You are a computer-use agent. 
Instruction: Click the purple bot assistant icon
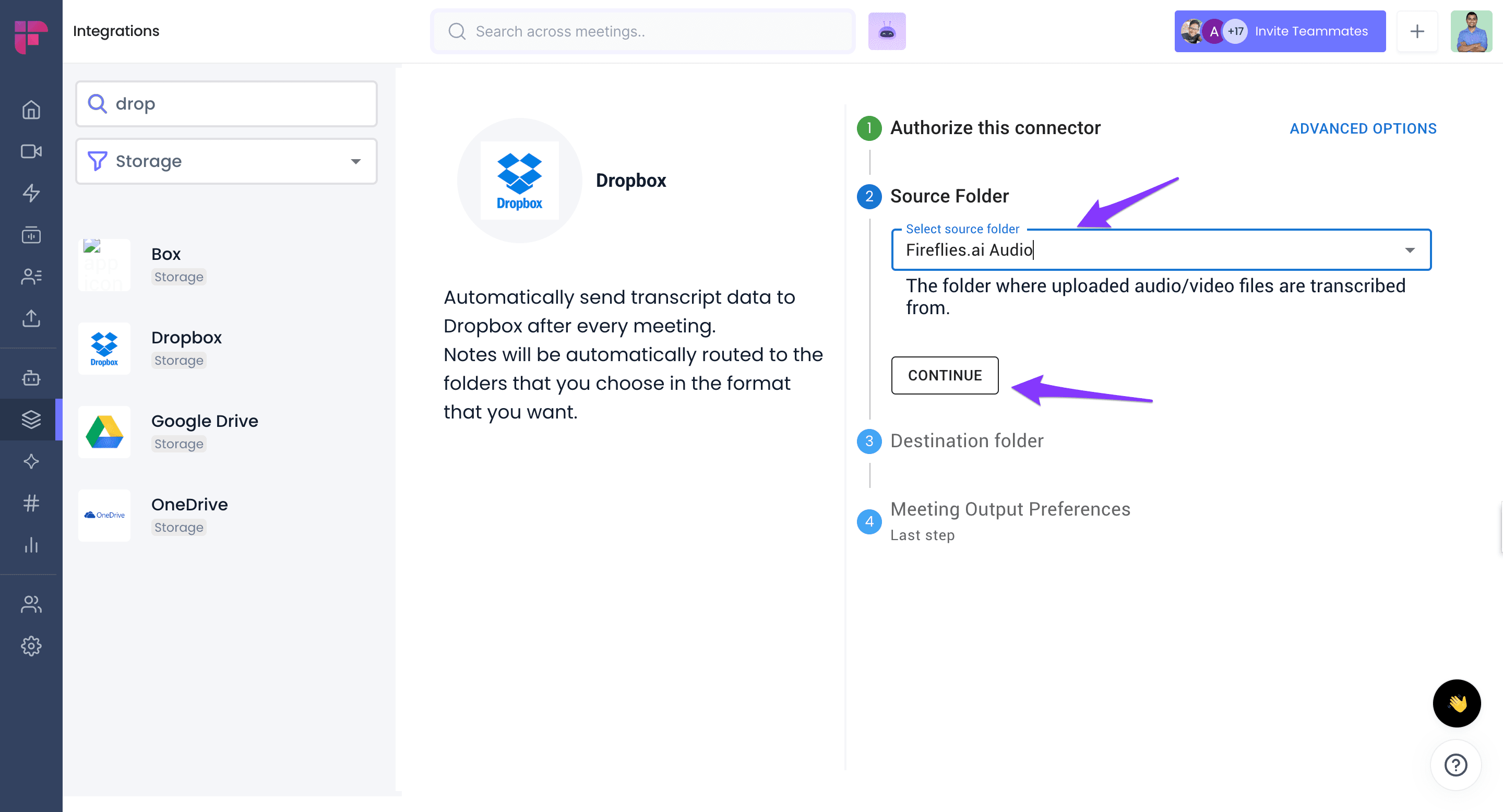pyautogui.click(x=886, y=31)
